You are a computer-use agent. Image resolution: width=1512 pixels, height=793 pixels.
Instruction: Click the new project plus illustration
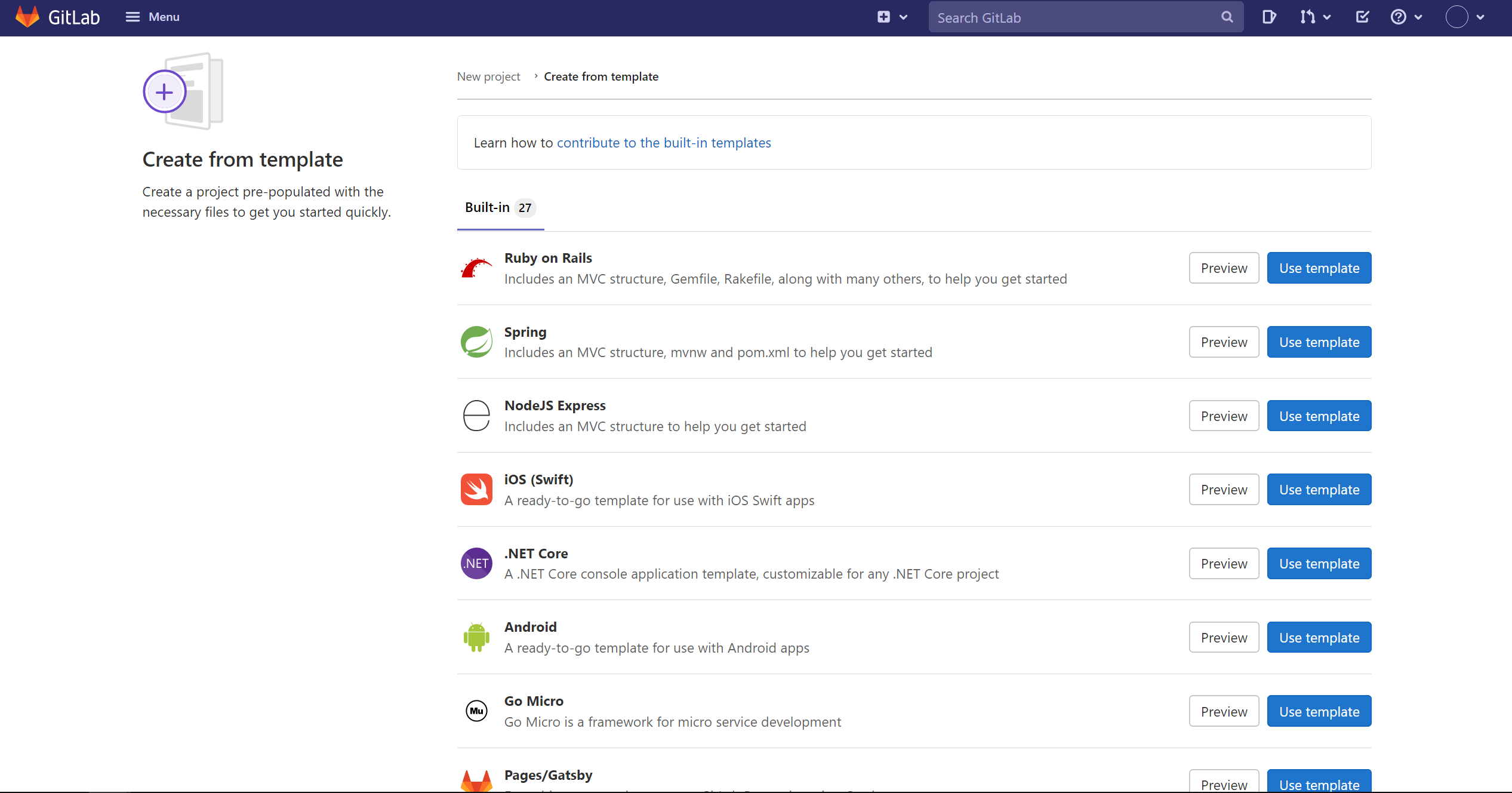(x=183, y=91)
